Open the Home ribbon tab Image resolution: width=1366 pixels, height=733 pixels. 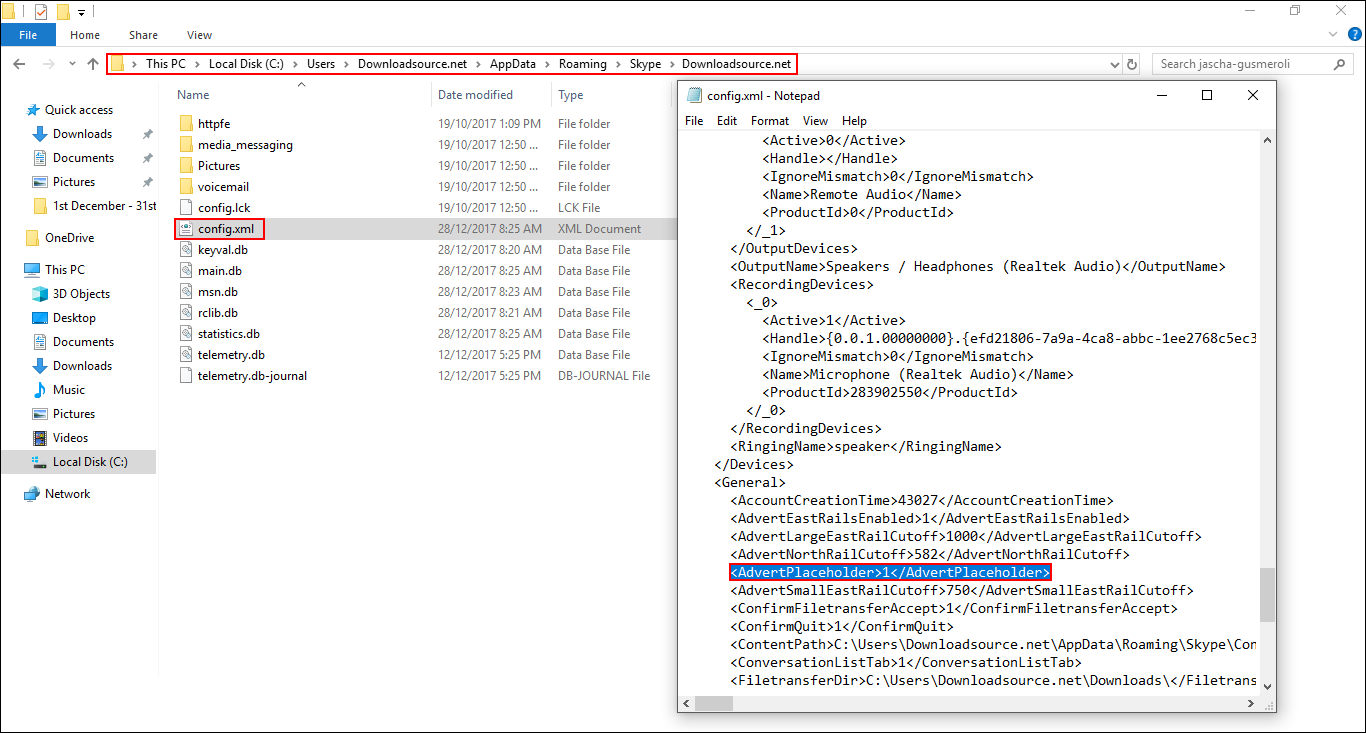85,35
